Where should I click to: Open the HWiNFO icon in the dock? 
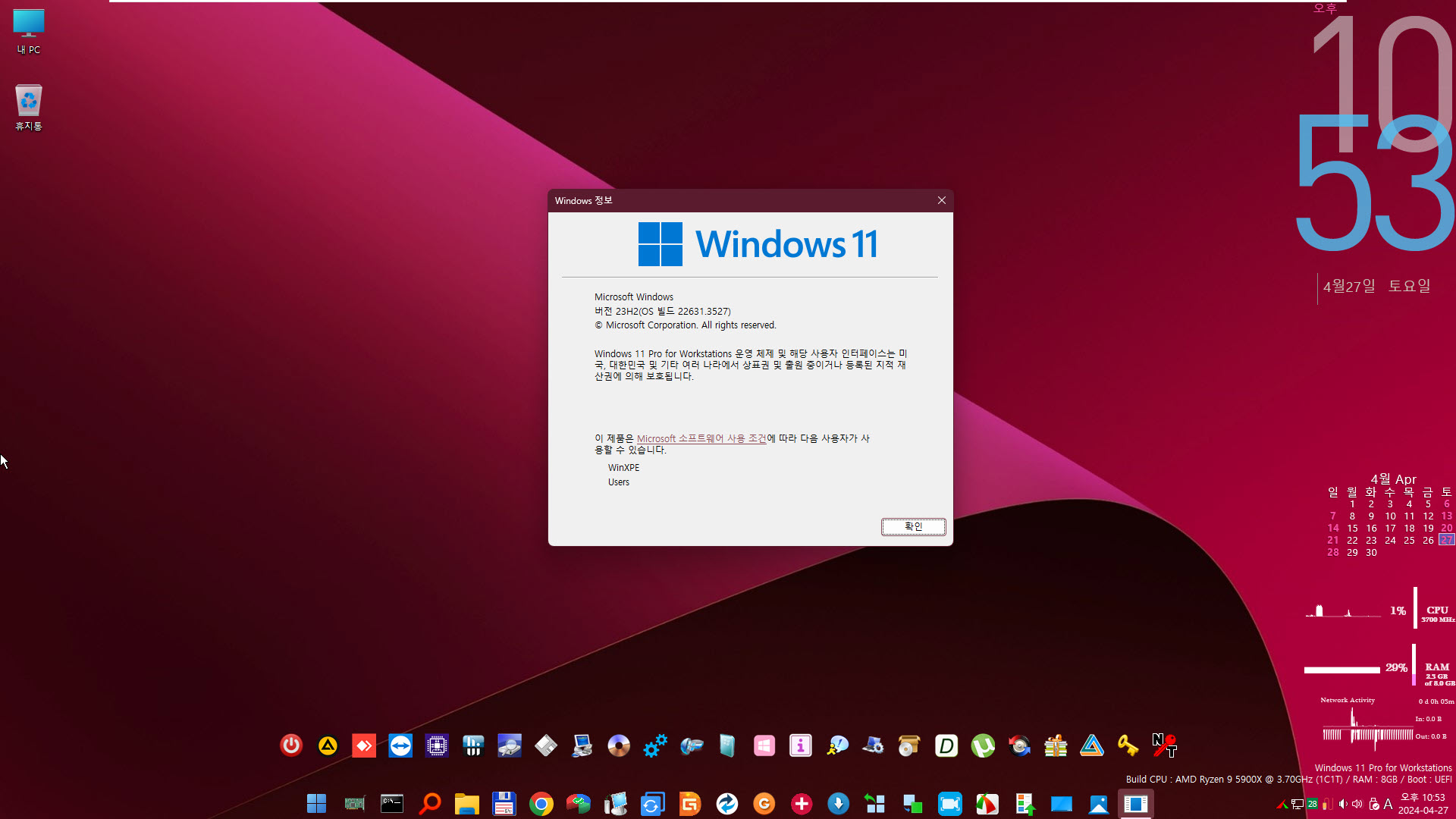click(x=473, y=746)
